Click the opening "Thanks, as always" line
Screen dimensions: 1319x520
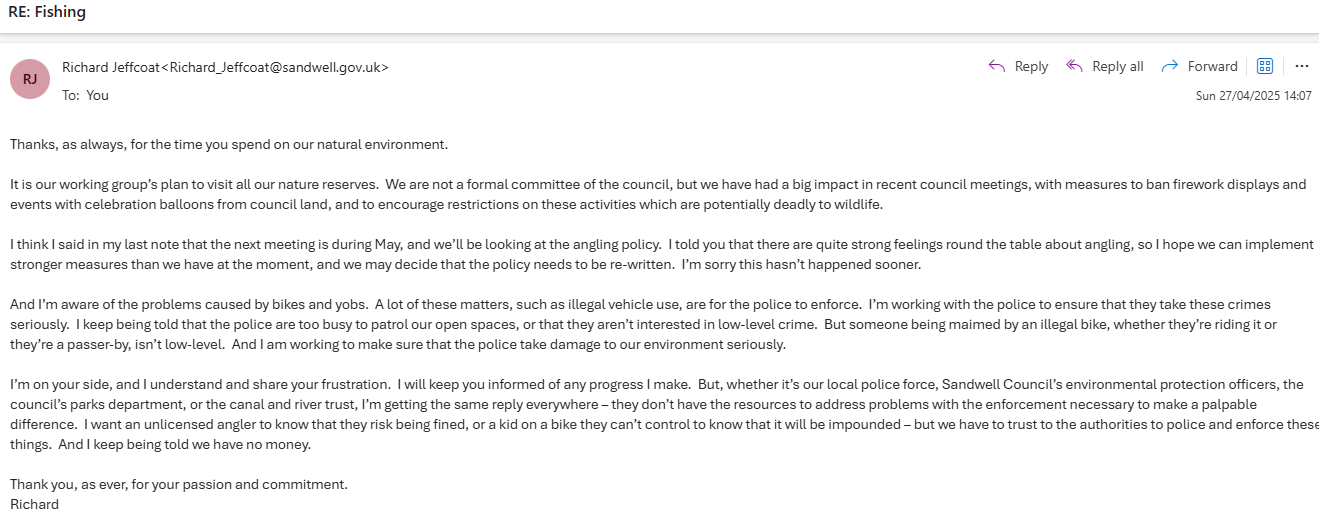coord(229,144)
